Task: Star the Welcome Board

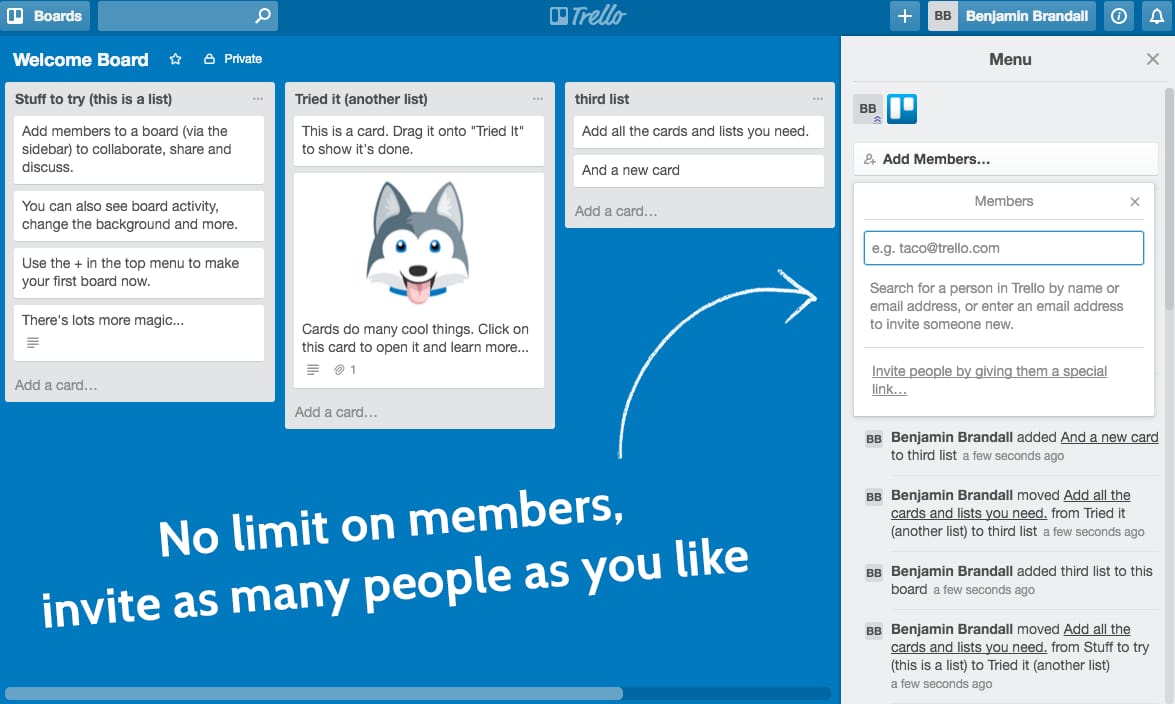Action: (x=175, y=58)
